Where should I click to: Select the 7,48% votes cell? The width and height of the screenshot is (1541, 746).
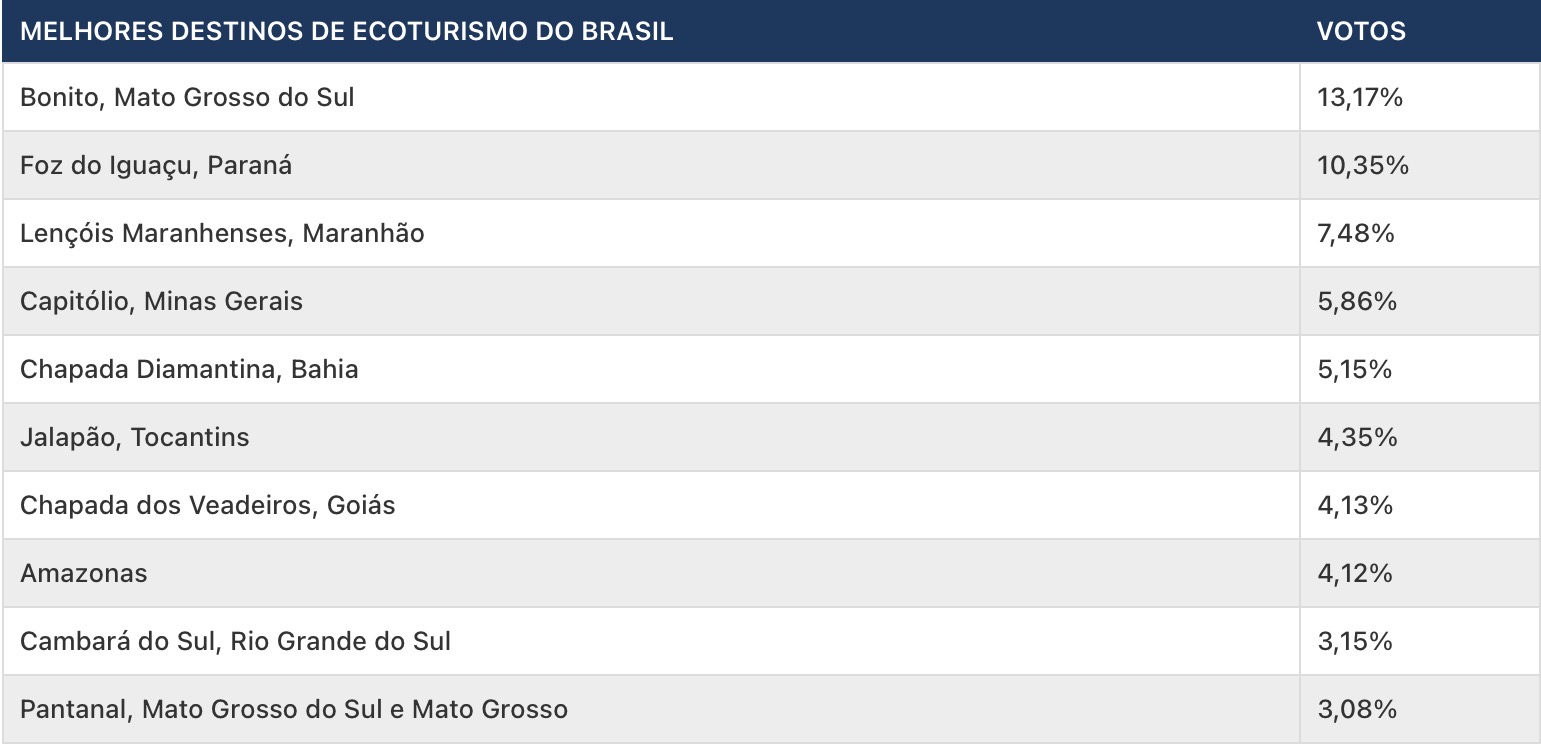(x=1355, y=233)
